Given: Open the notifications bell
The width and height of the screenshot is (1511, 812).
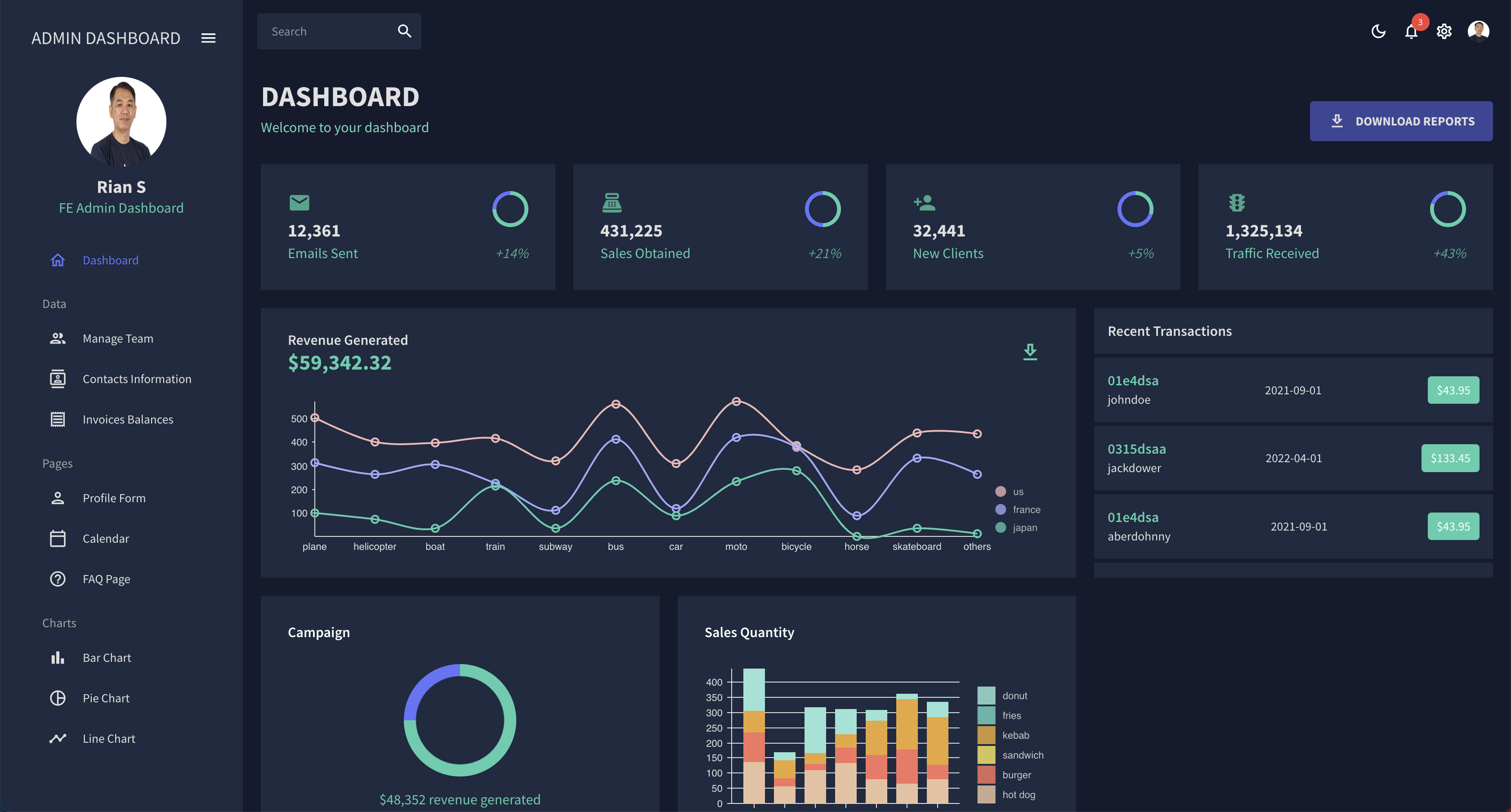Looking at the screenshot, I should [x=1411, y=31].
